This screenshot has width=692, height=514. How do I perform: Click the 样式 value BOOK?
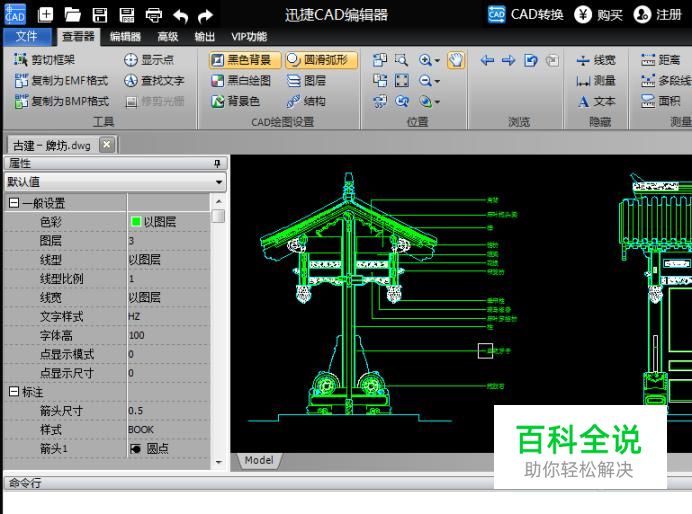click(x=169, y=429)
